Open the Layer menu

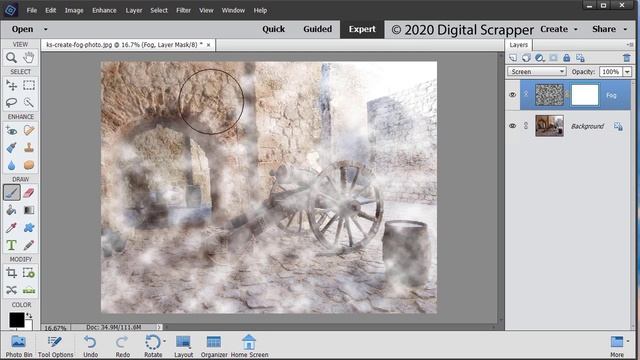(133, 10)
